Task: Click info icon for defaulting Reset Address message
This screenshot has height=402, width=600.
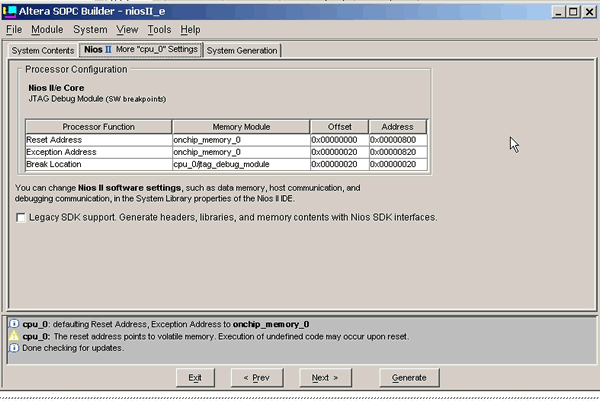Action: click(x=14, y=324)
